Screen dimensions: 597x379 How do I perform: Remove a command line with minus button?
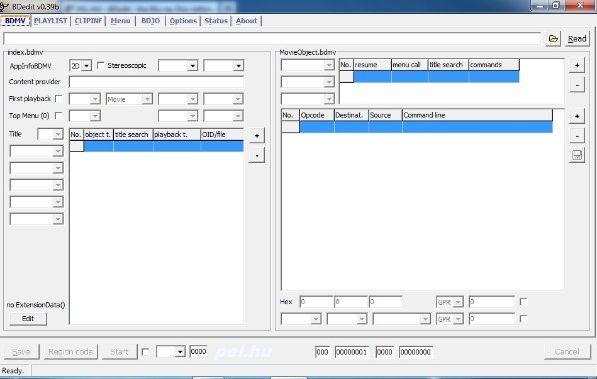pyautogui.click(x=577, y=136)
